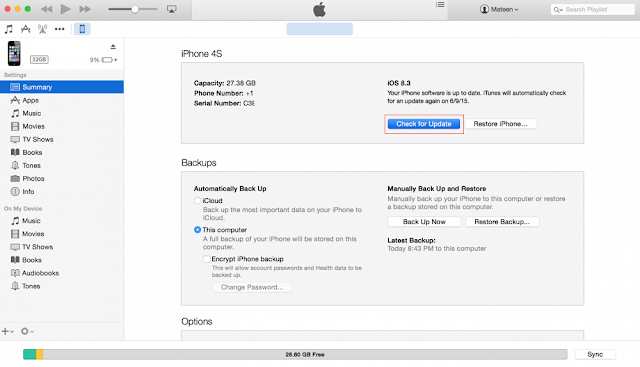The image size is (640, 367).
Task: Click the 32GB capacity badge
Action: [39, 60]
